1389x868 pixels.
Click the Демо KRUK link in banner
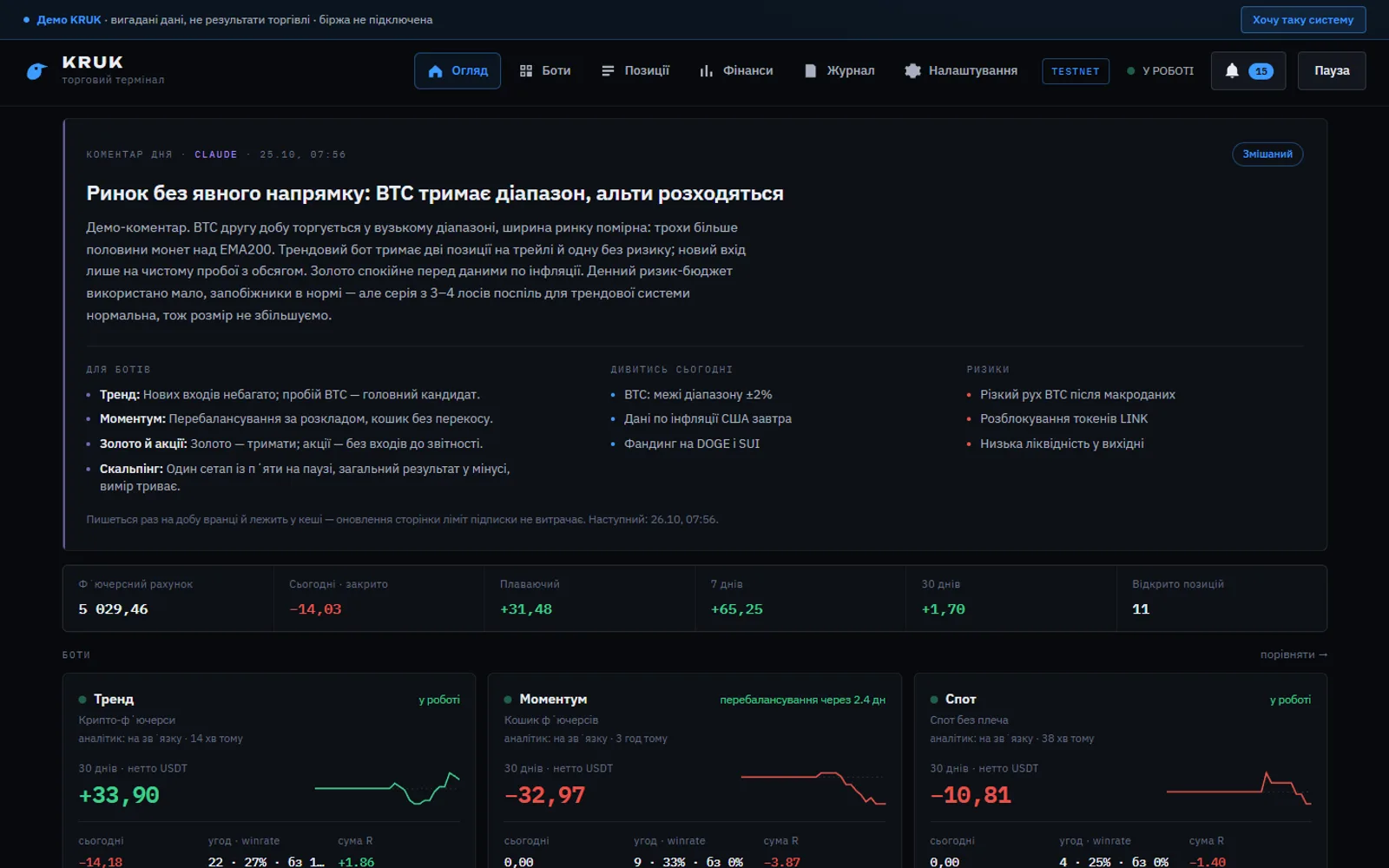pyautogui.click(x=69, y=20)
